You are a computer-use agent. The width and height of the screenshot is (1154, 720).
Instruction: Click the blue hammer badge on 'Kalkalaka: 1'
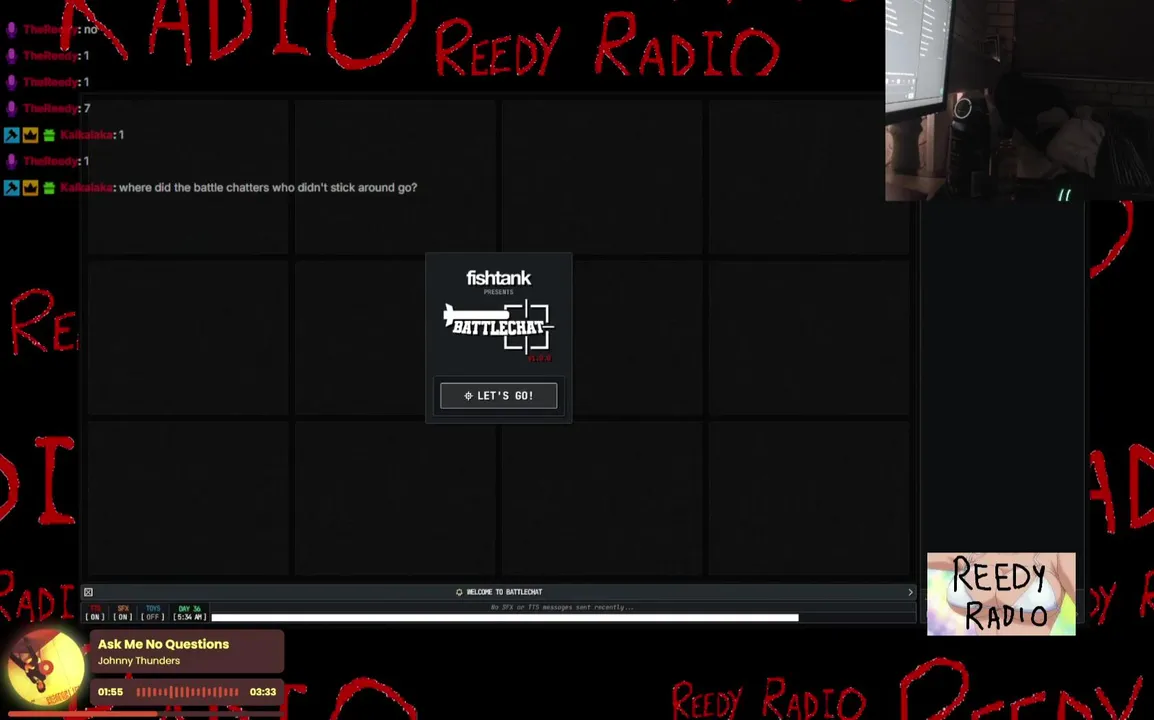12,135
